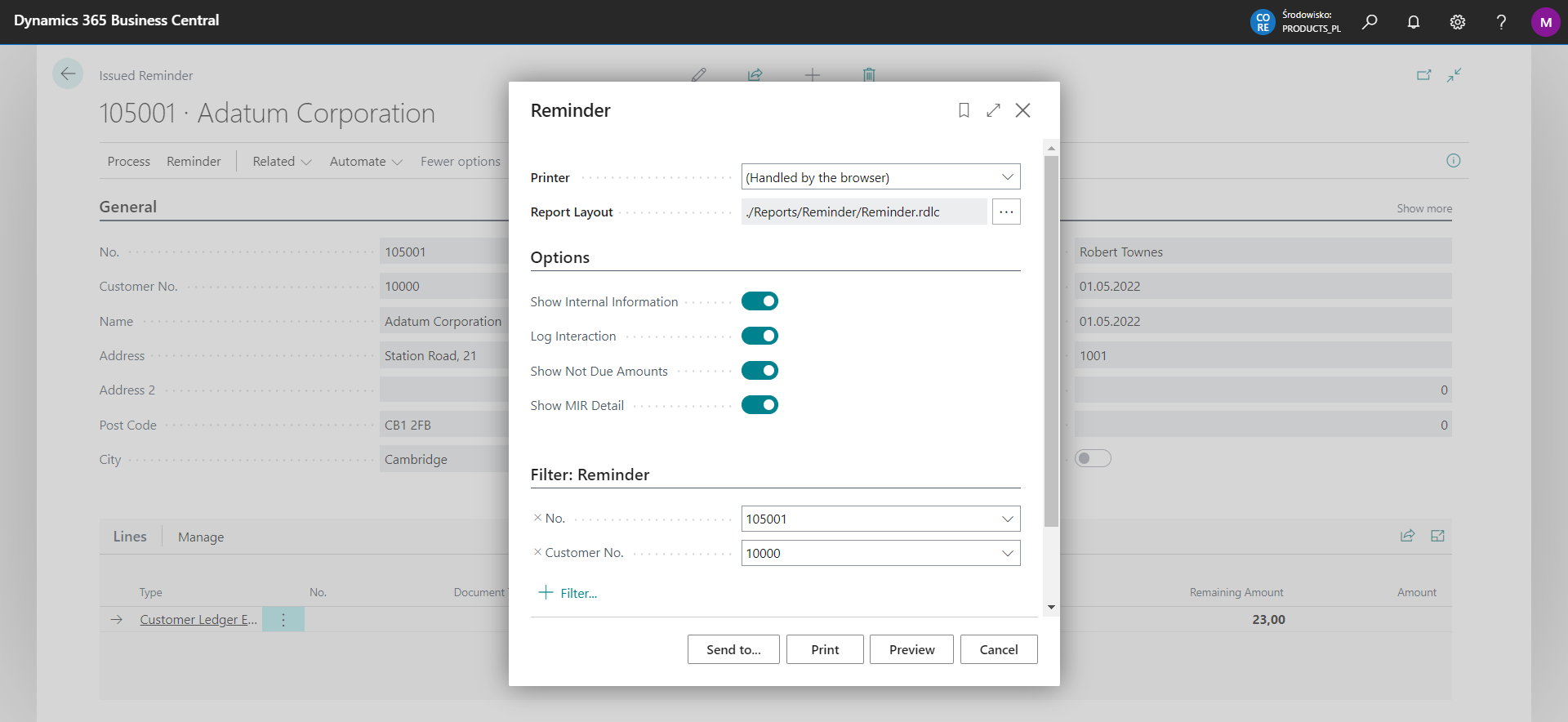The image size is (1568, 722).
Task: Click dialog scrollbar down arrow
Action: pyautogui.click(x=1051, y=607)
